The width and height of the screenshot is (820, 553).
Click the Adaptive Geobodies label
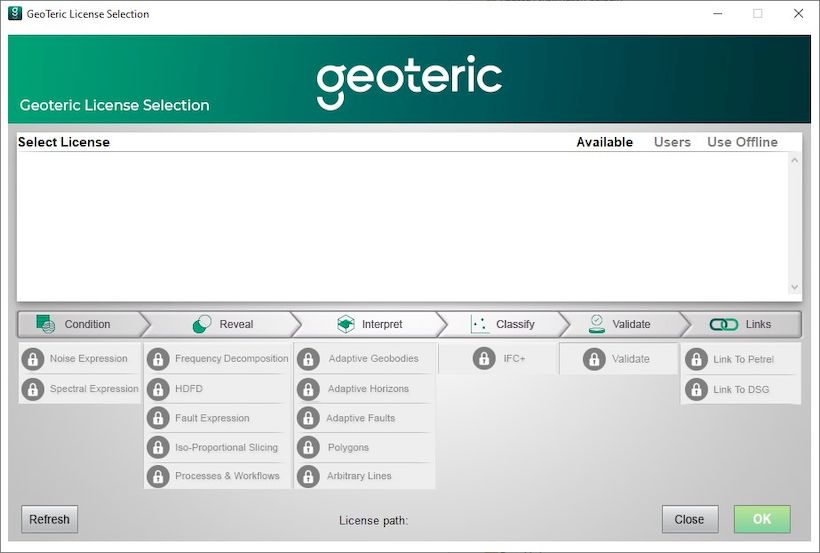[x=373, y=359]
